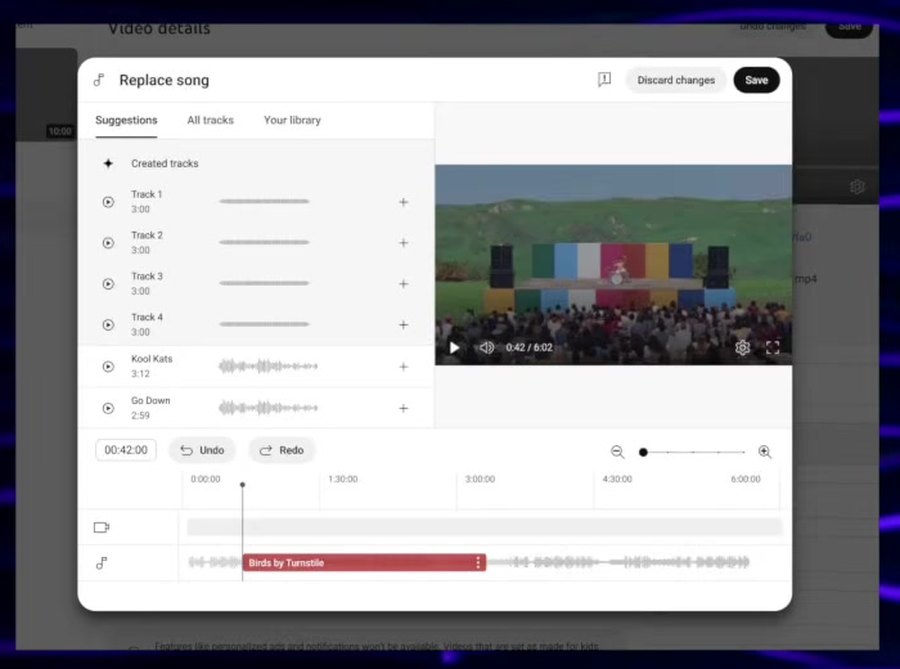This screenshot has width=900, height=669.
Task: Open the Your library tab
Action: (x=292, y=120)
